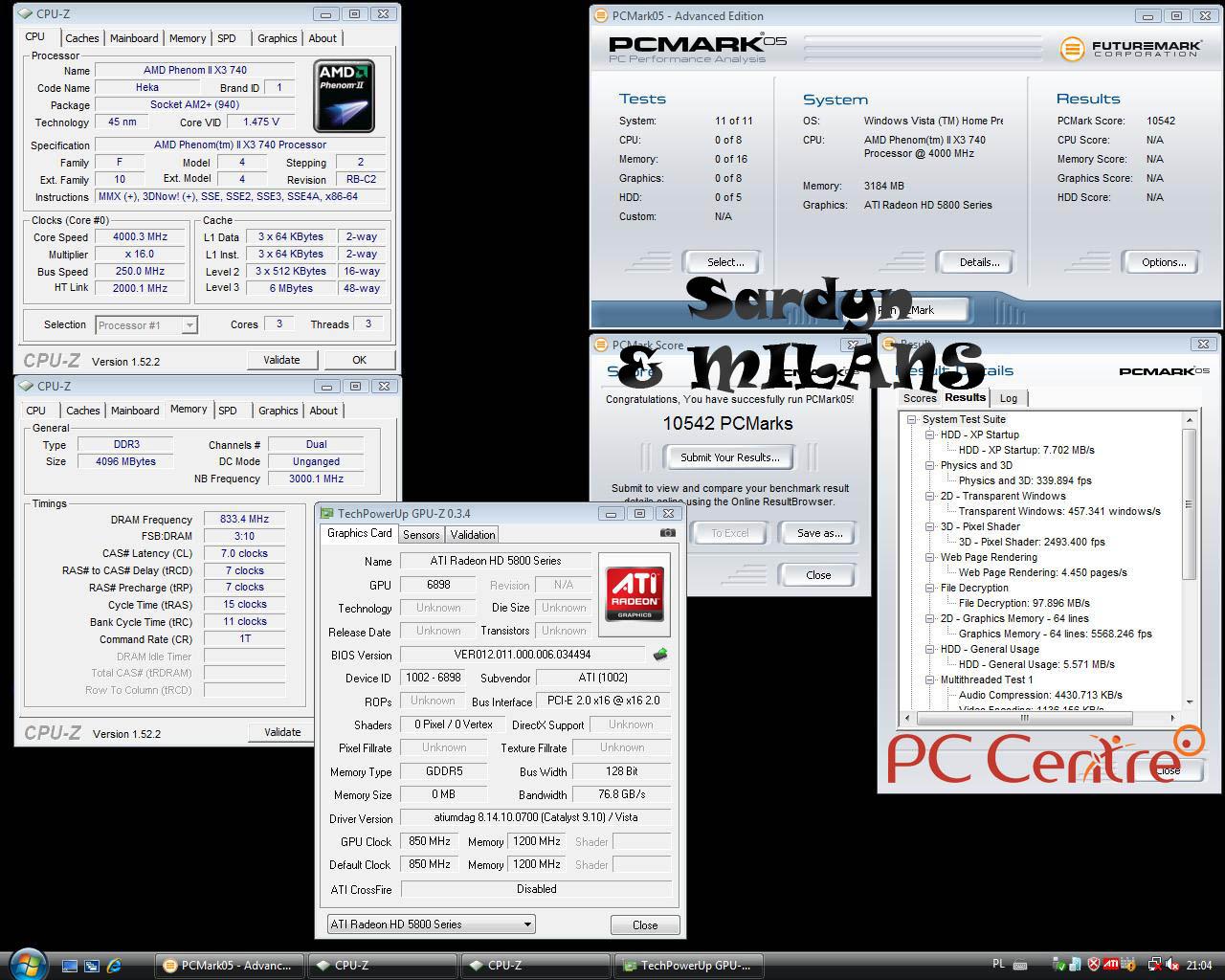Viewport: 1225px width, 980px height.
Task: Click the PCMark05 window title bar icon
Action: click(x=600, y=15)
